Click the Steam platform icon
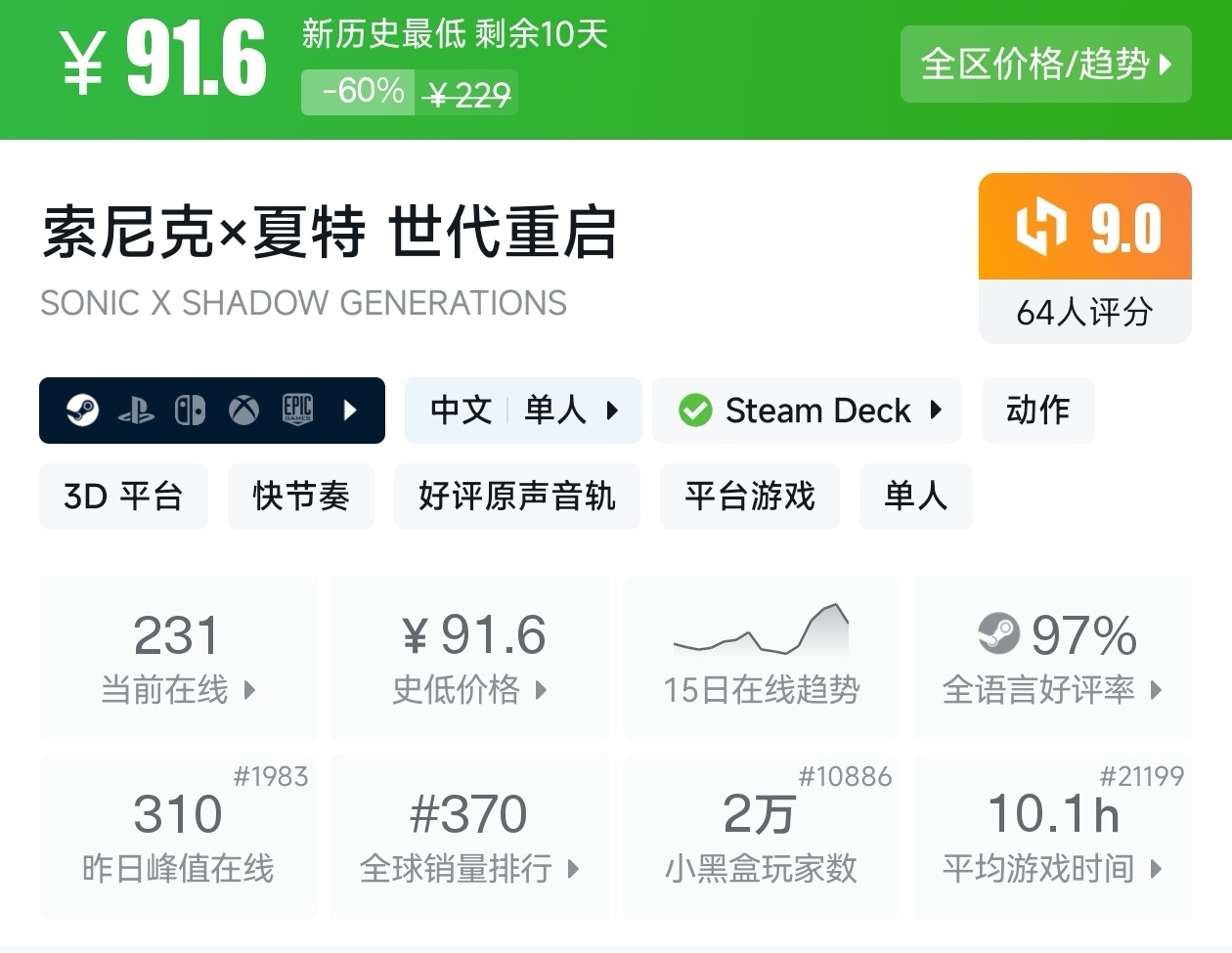The image size is (1232, 953). (82, 411)
